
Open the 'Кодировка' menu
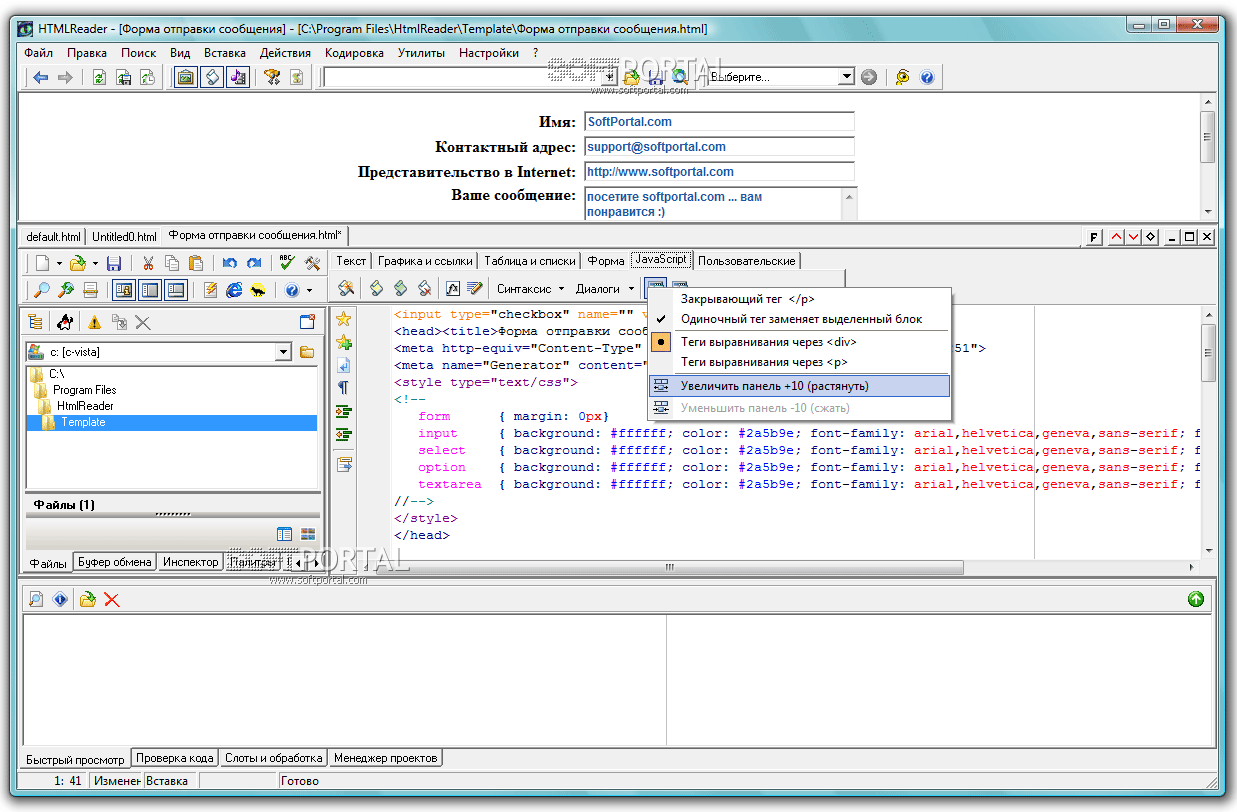coord(354,53)
